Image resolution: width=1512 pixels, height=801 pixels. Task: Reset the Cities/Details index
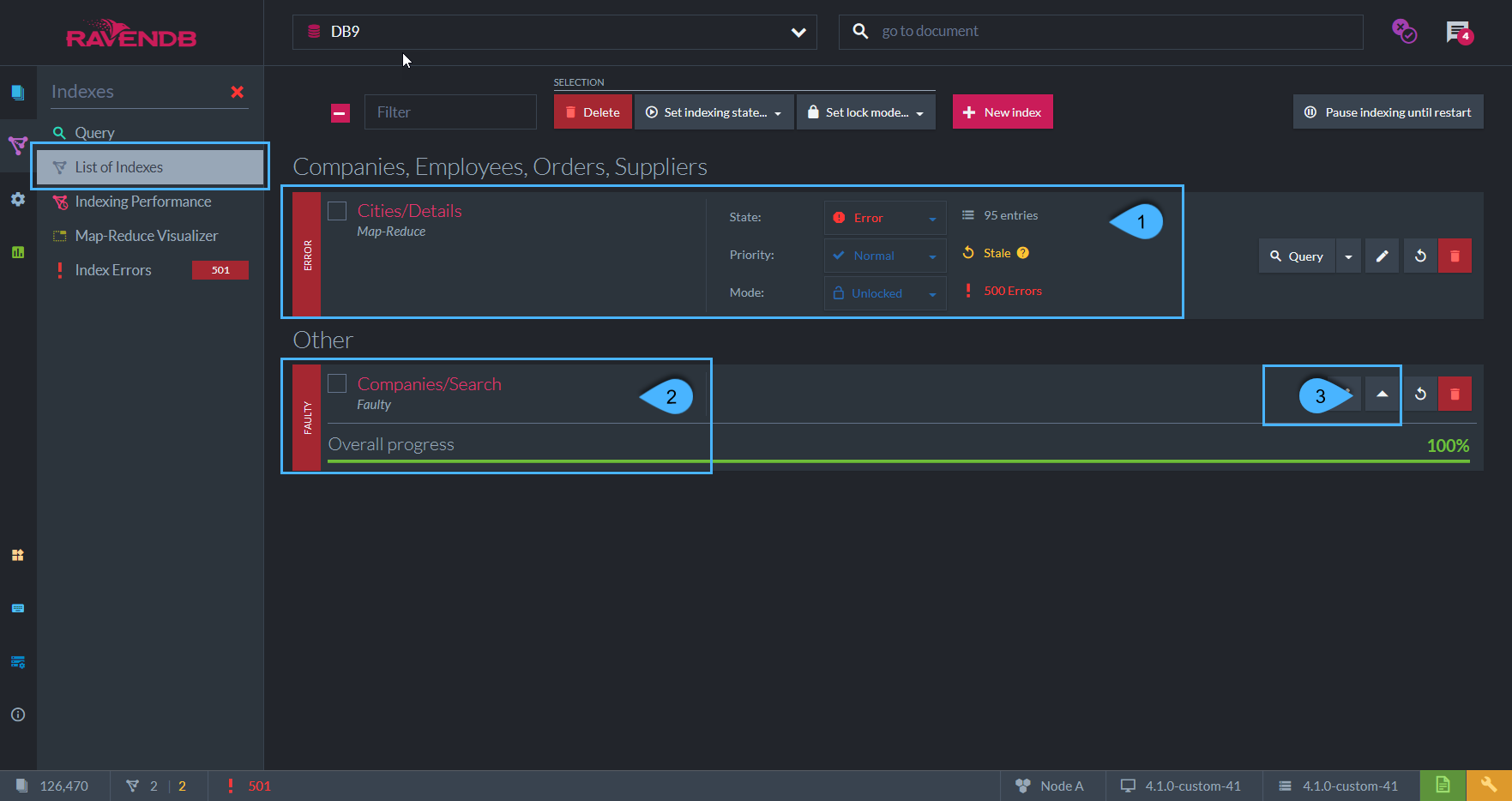[1420, 256]
